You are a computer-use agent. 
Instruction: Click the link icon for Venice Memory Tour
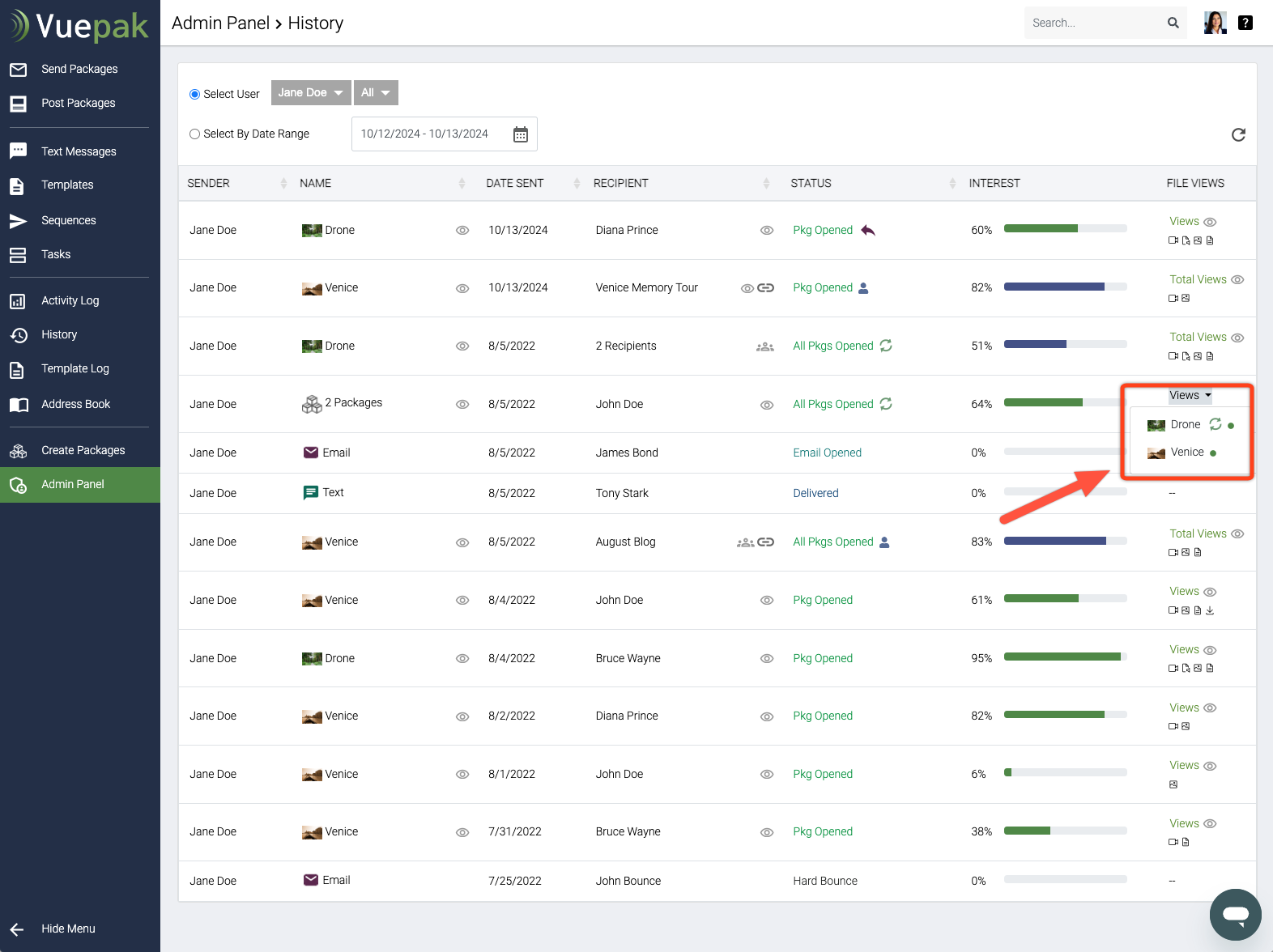click(766, 288)
